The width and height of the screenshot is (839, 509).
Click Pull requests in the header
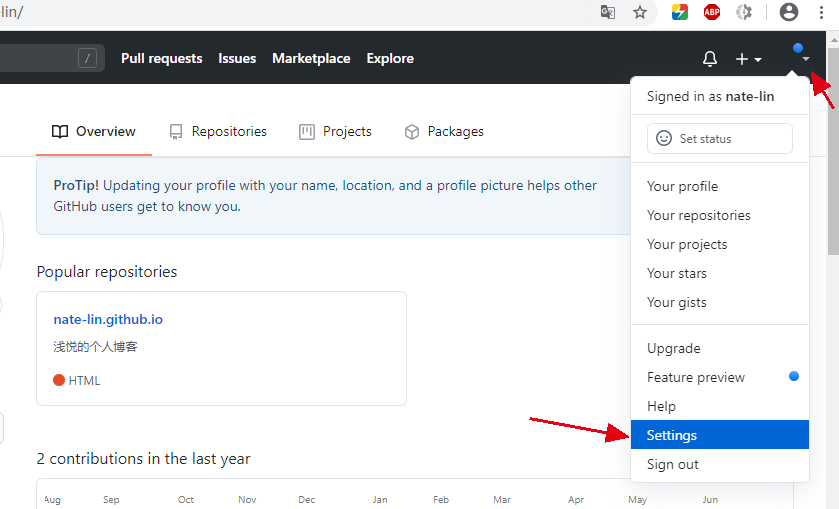[161, 59]
